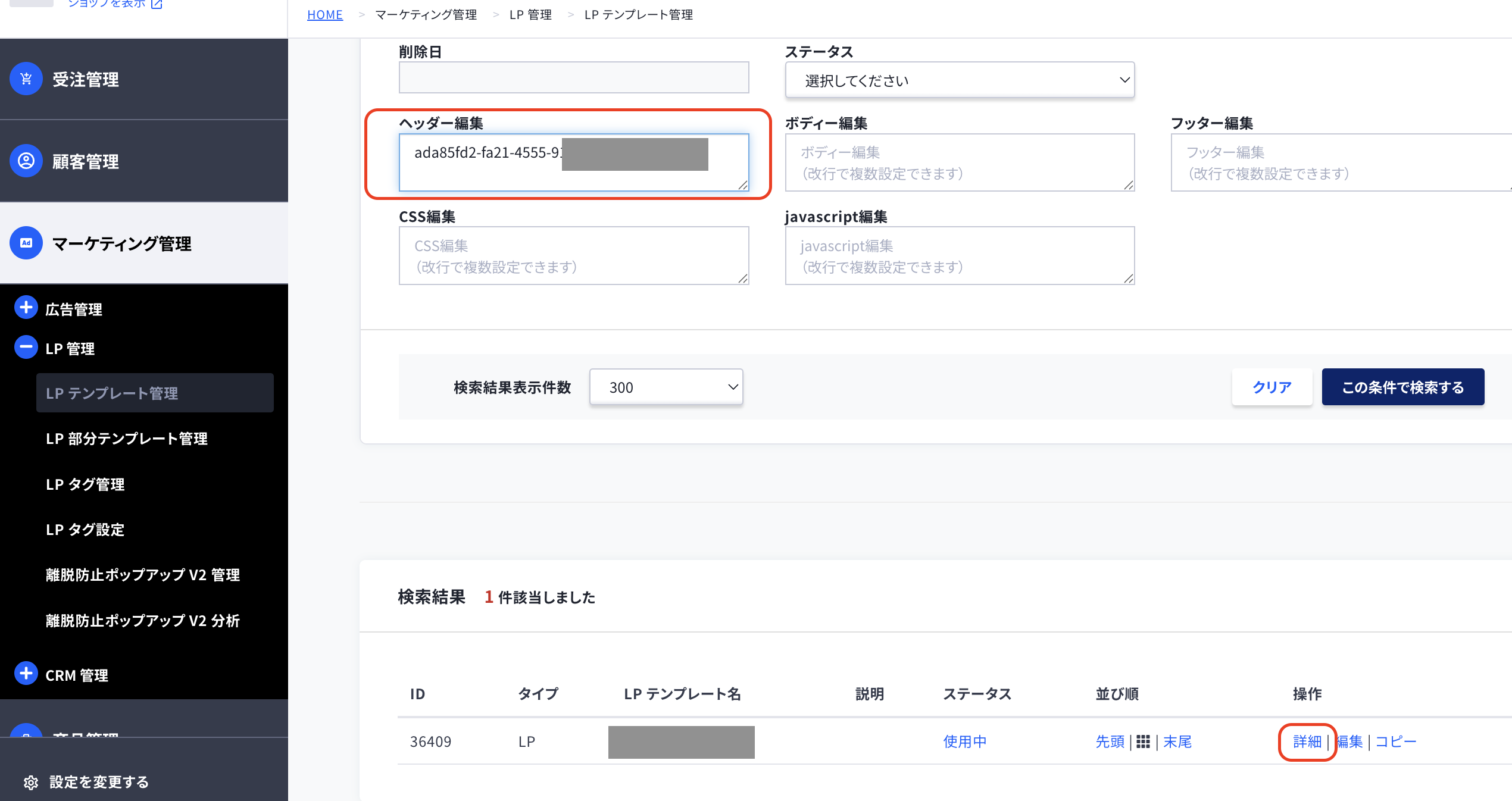The width and height of the screenshot is (1512, 801).
Task: Click the 並び順 column header
Action: click(1117, 694)
